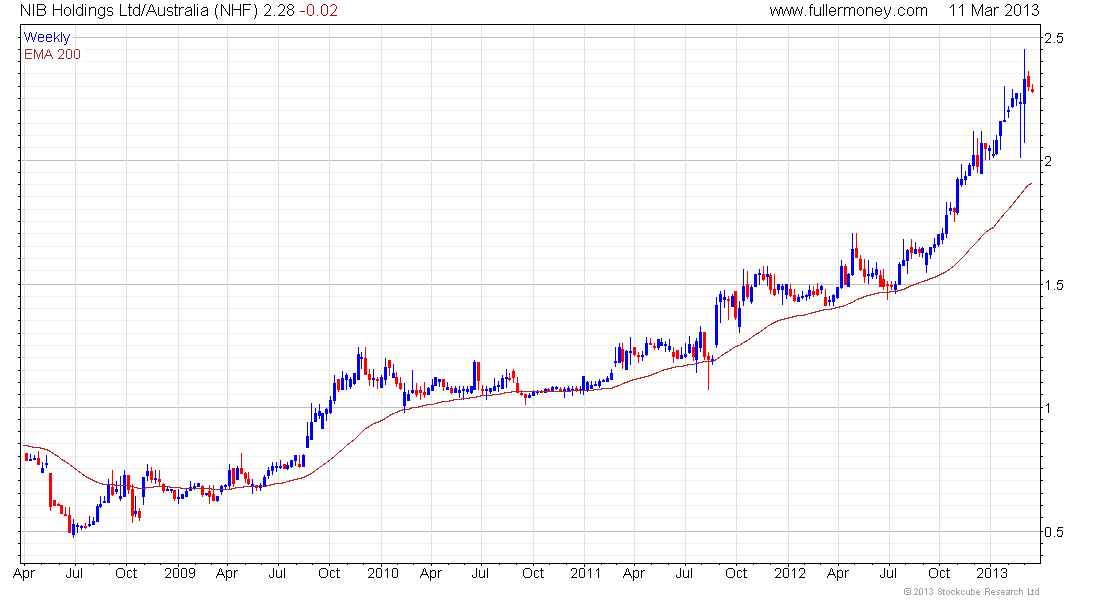
Task: Click the price change value -0.02
Action: [318, 11]
